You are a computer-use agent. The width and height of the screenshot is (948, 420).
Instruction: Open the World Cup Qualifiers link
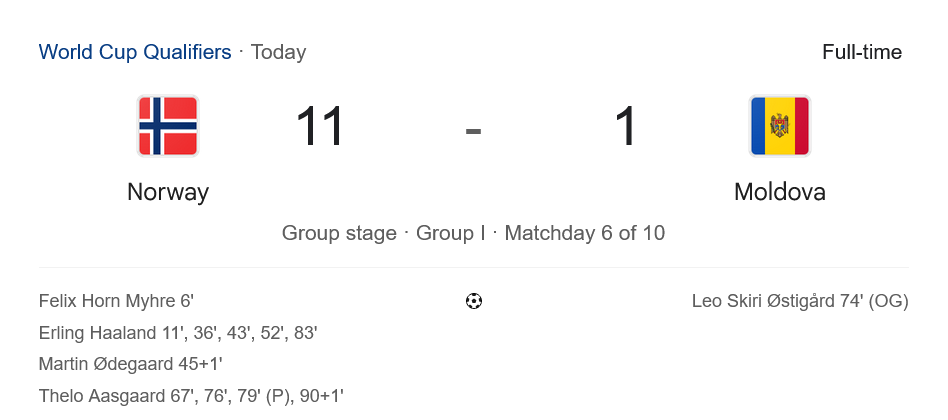click(135, 52)
